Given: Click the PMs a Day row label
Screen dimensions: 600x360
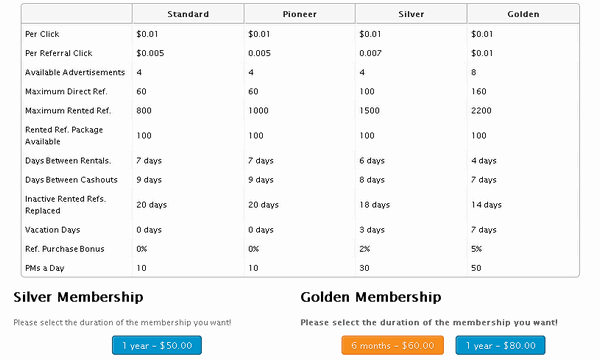Looking at the screenshot, I should point(44,268).
